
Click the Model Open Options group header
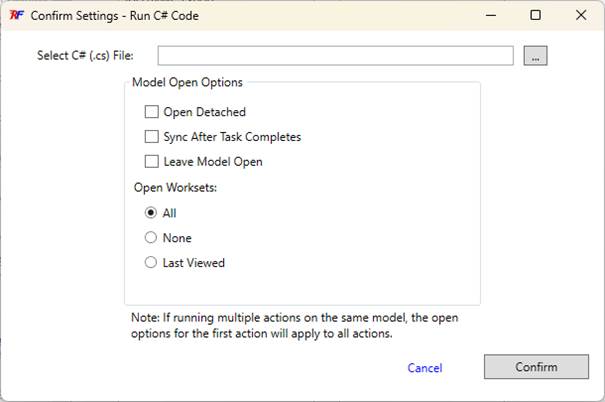[187, 82]
